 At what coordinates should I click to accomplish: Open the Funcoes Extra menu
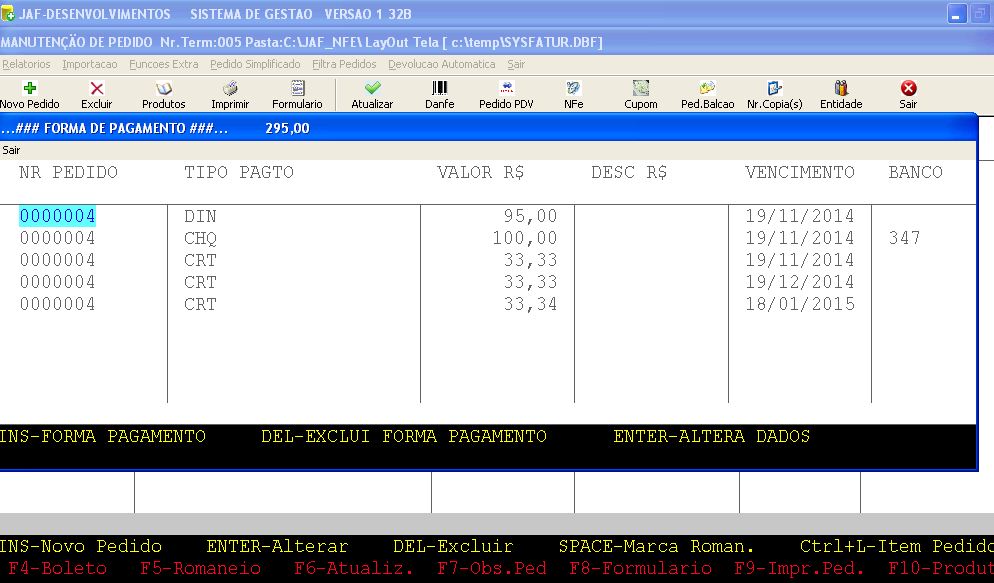[164, 64]
